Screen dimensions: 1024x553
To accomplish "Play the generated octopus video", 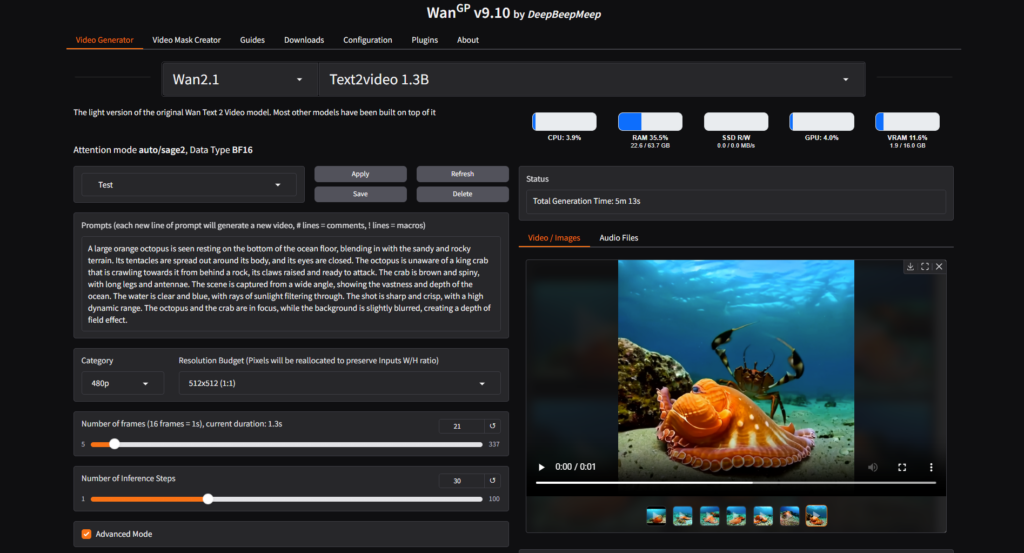I will pyautogui.click(x=542, y=467).
